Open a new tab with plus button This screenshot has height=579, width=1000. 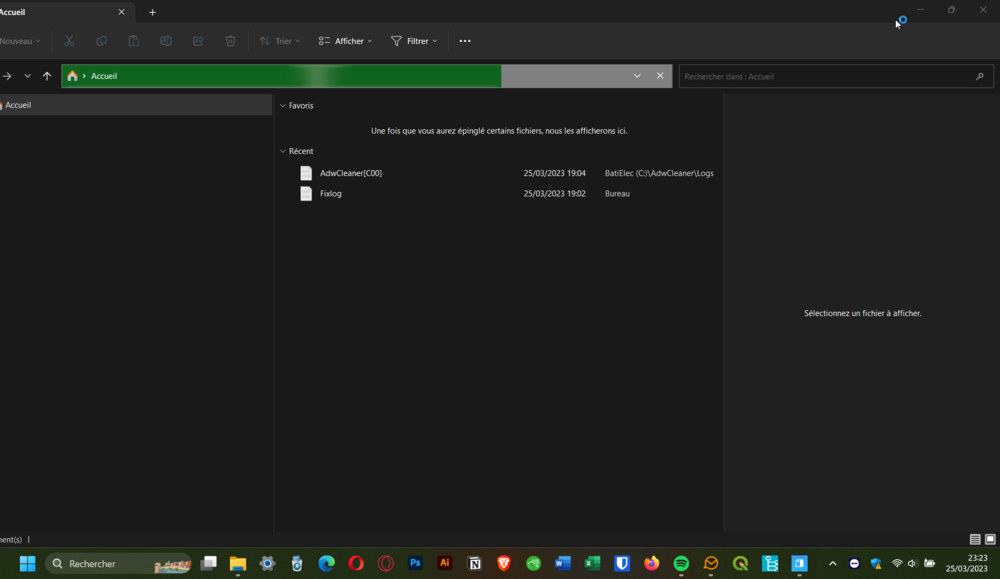[x=152, y=12]
